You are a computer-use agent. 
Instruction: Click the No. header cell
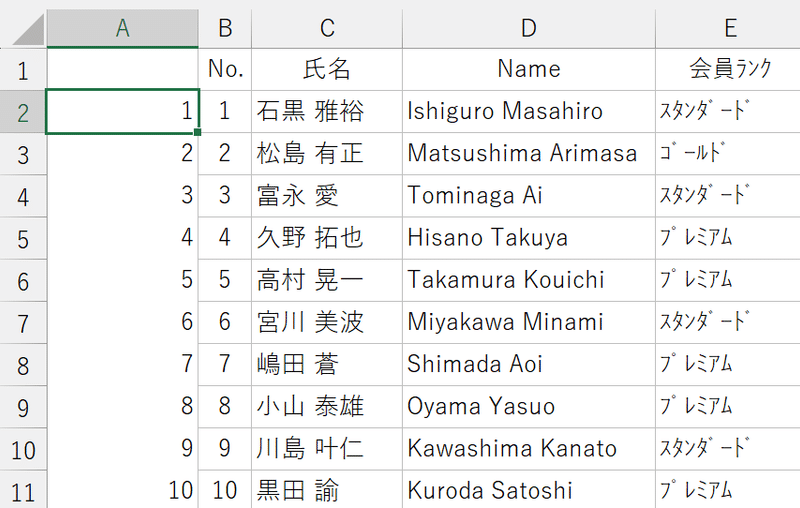(x=224, y=69)
